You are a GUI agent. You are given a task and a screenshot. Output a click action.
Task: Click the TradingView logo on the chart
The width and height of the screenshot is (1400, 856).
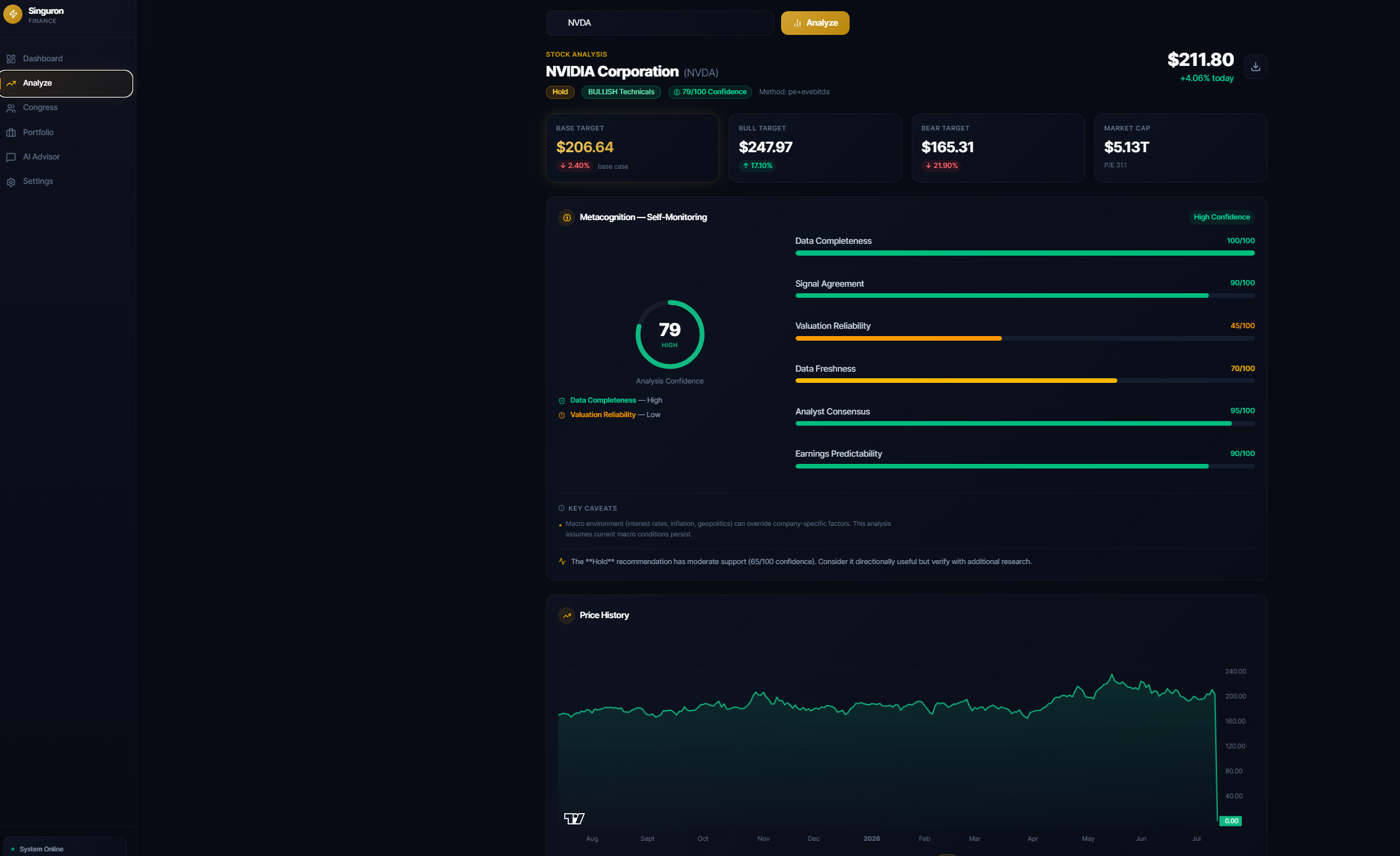[x=574, y=818]
